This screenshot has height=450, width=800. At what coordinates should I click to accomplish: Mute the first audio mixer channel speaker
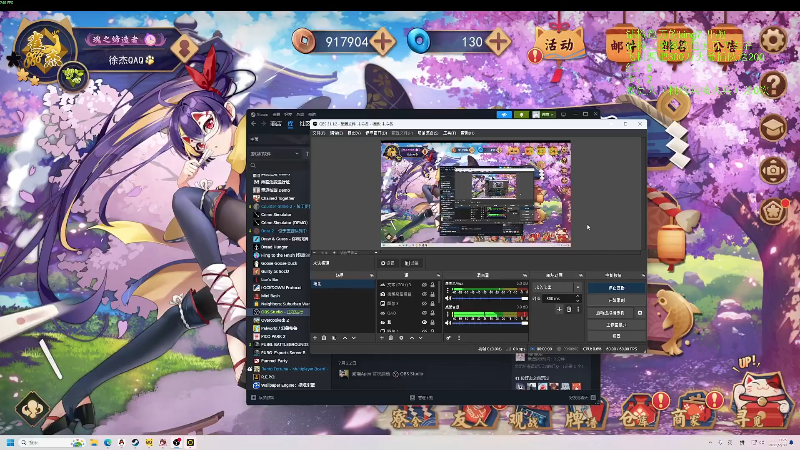(x=448, y=298)
